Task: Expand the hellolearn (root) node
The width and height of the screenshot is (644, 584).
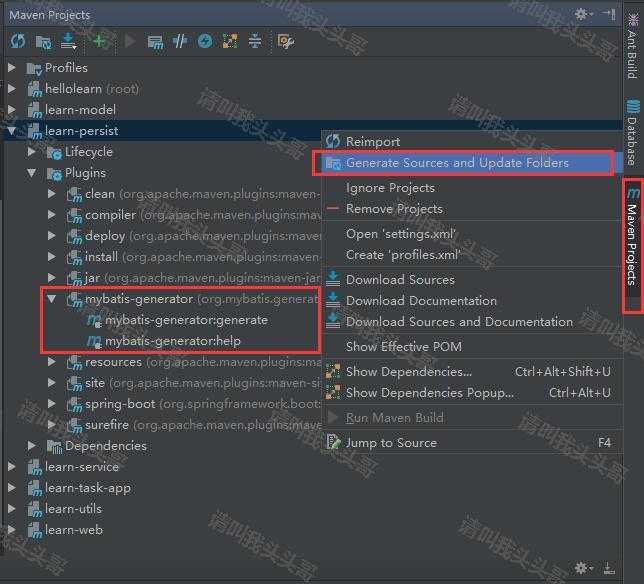Action: [12, 88]
